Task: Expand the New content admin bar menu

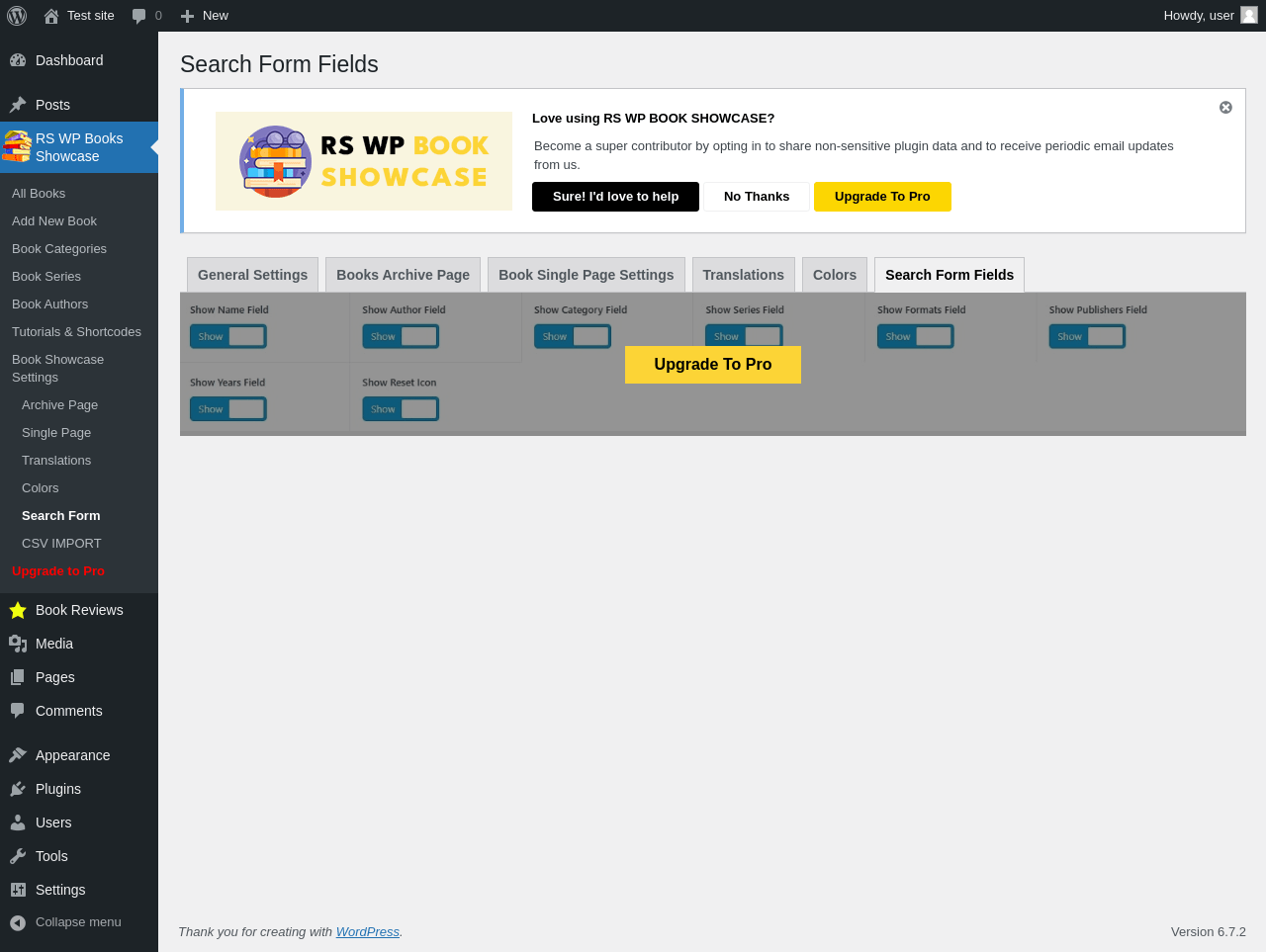Action: coord(205,16)
